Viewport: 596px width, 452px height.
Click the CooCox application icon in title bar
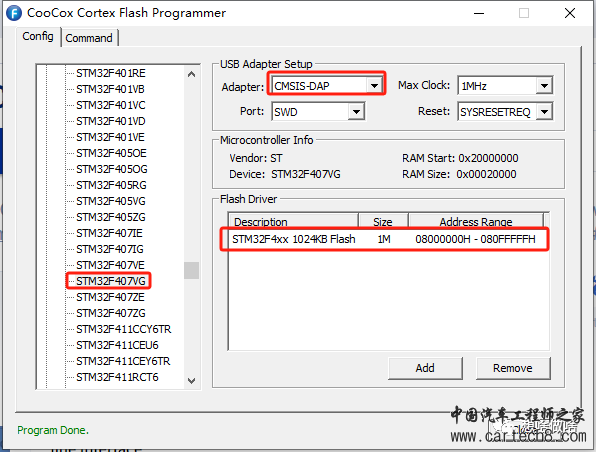pyautogui.click(x=14, y=13)
